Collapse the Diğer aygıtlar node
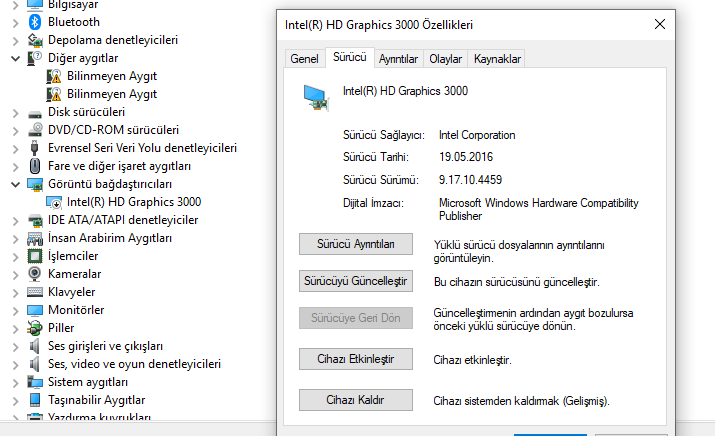Screen dimensions: 715x436 15,58
